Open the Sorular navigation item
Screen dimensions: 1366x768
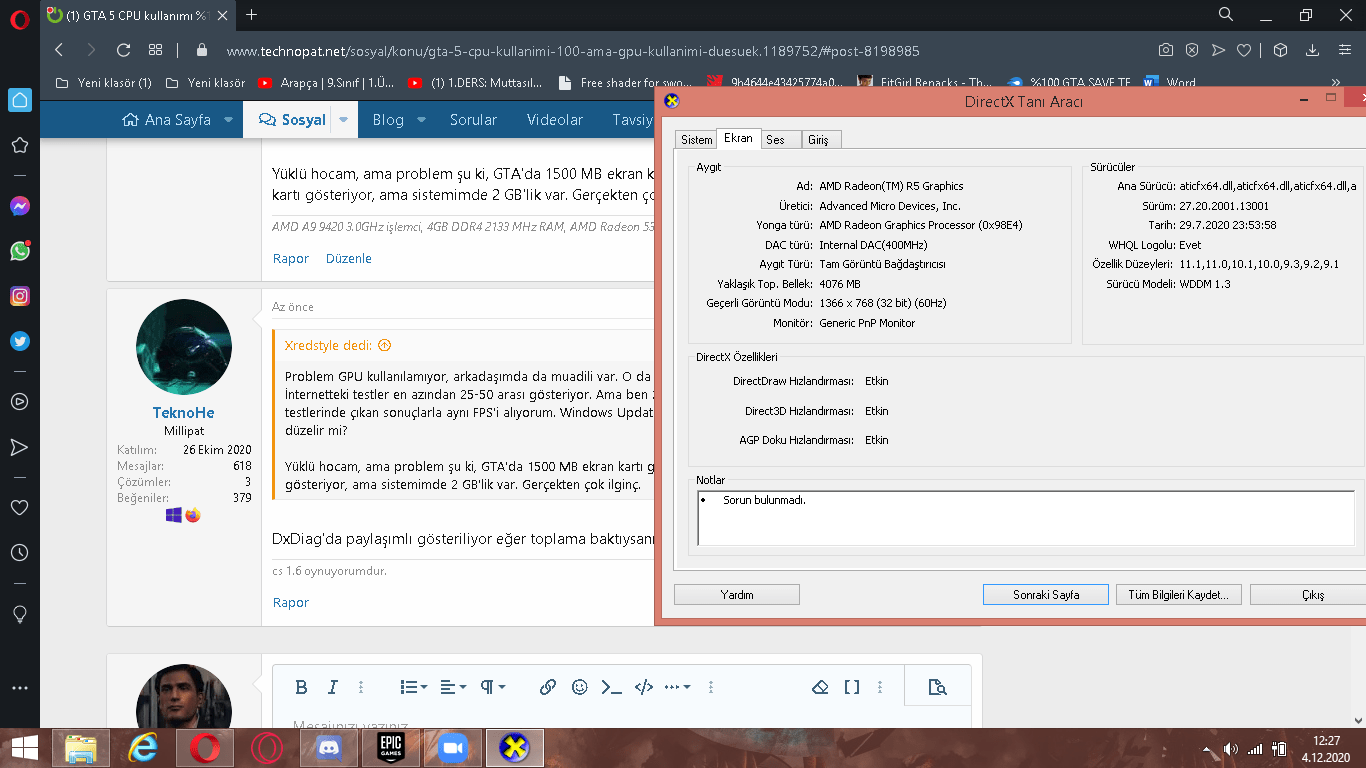[473, 120]
